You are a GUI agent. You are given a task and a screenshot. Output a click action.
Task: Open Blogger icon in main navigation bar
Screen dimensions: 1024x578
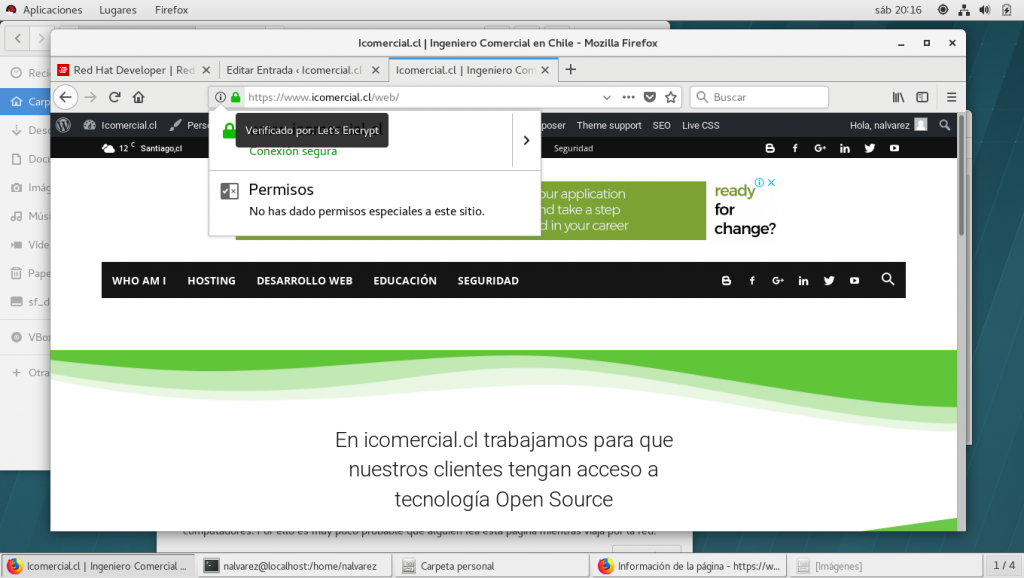coord(726,281)
